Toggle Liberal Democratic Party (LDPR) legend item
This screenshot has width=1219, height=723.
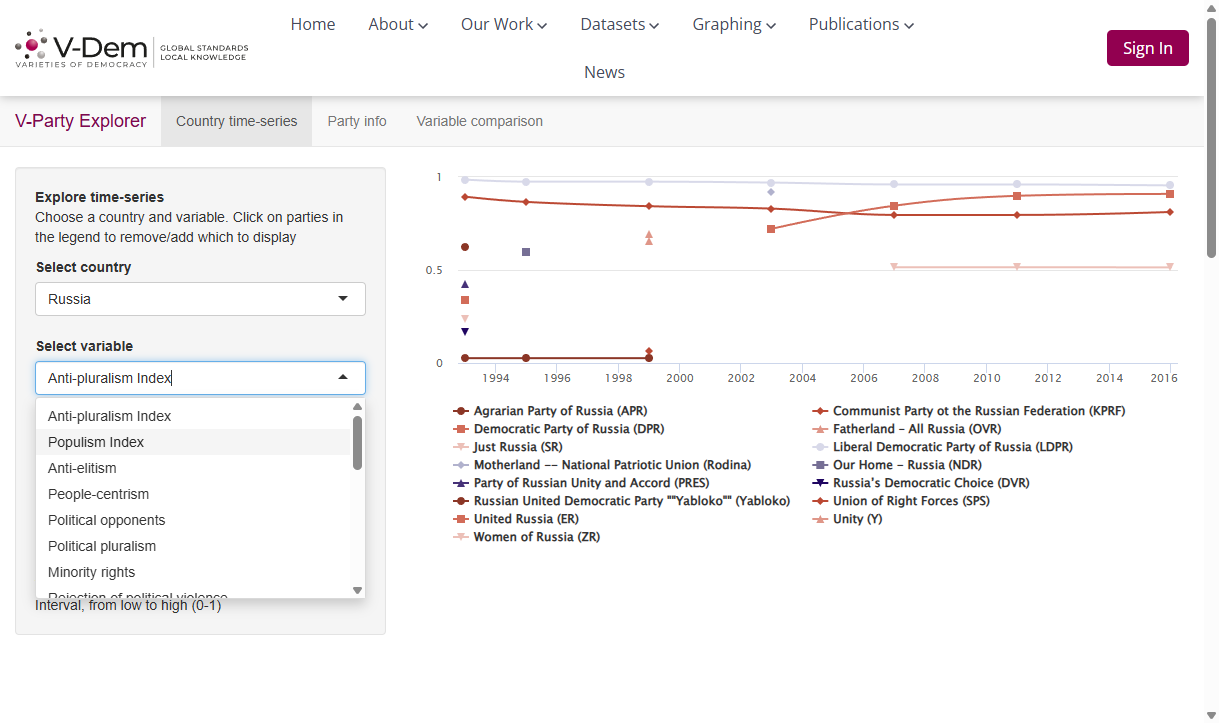click(x=942, y=447)
